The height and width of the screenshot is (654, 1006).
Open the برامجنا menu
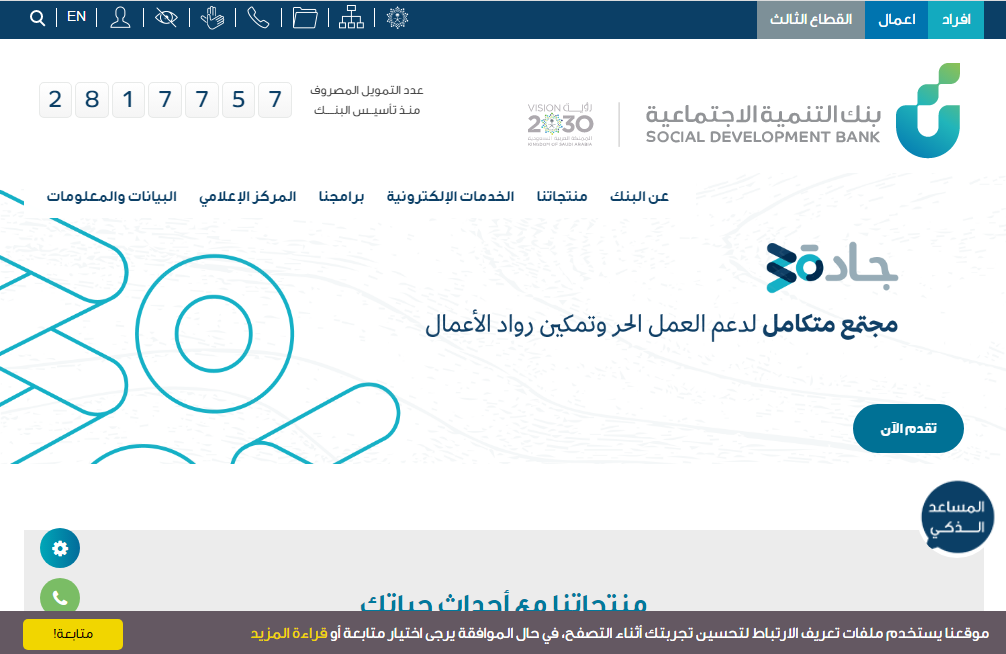(x=341, y=196)
